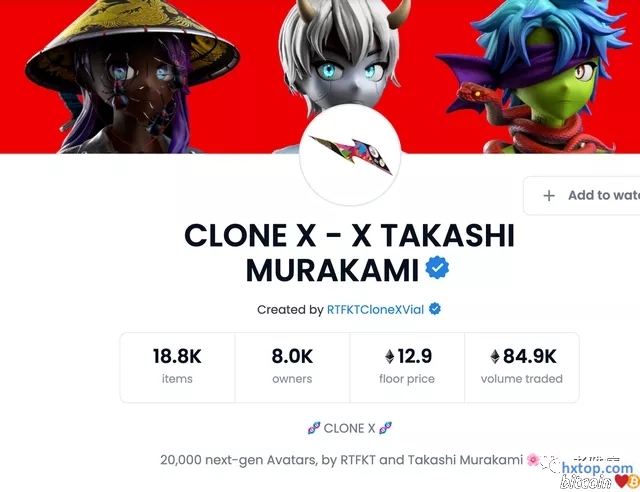The image size is (640, 492).
Task: Click the Ethereum icon beside 84.9K
Action: (x=495, y=356)
